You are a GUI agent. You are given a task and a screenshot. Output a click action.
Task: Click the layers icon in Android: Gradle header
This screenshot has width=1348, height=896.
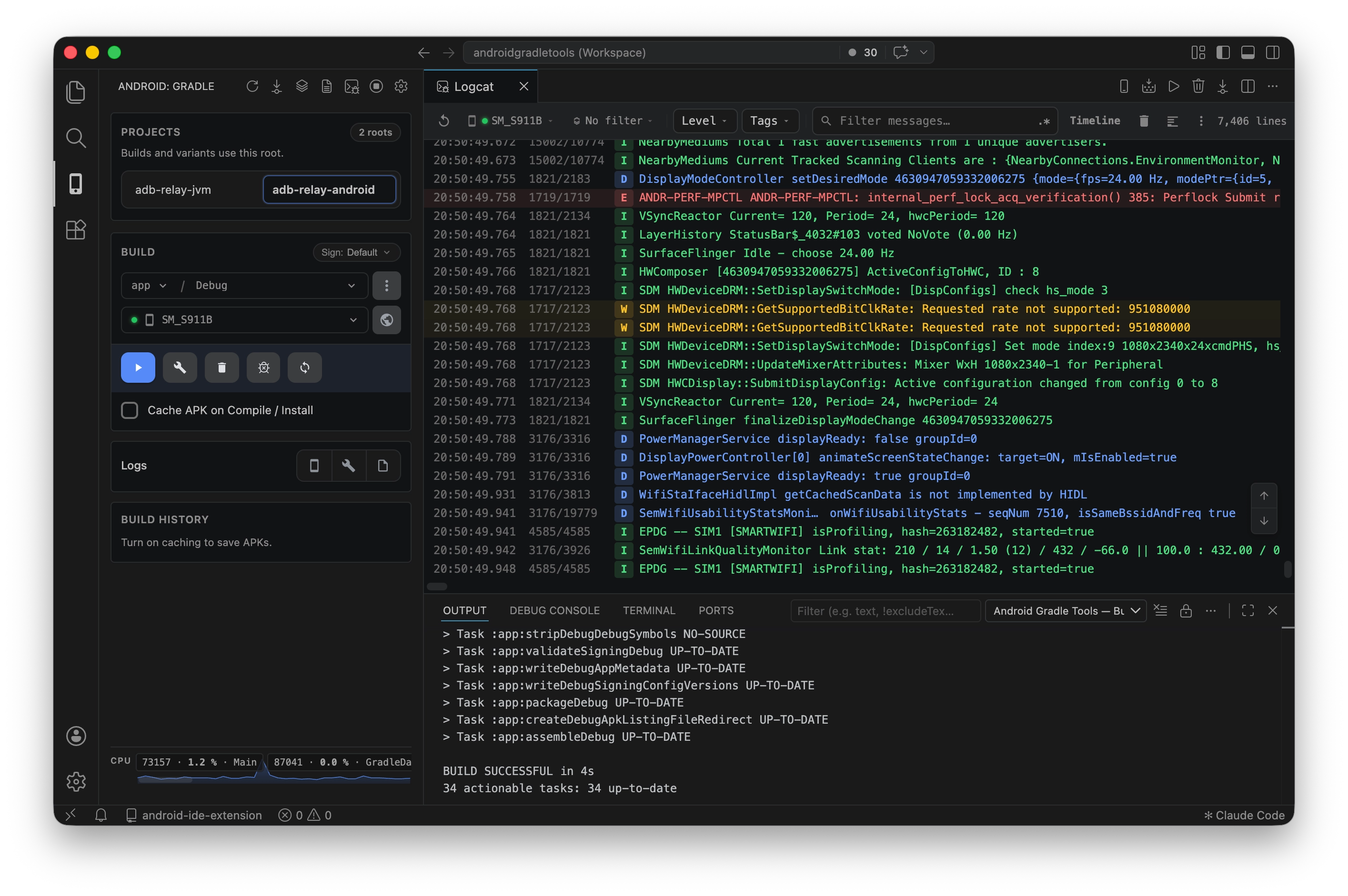(x=302, y=86)
